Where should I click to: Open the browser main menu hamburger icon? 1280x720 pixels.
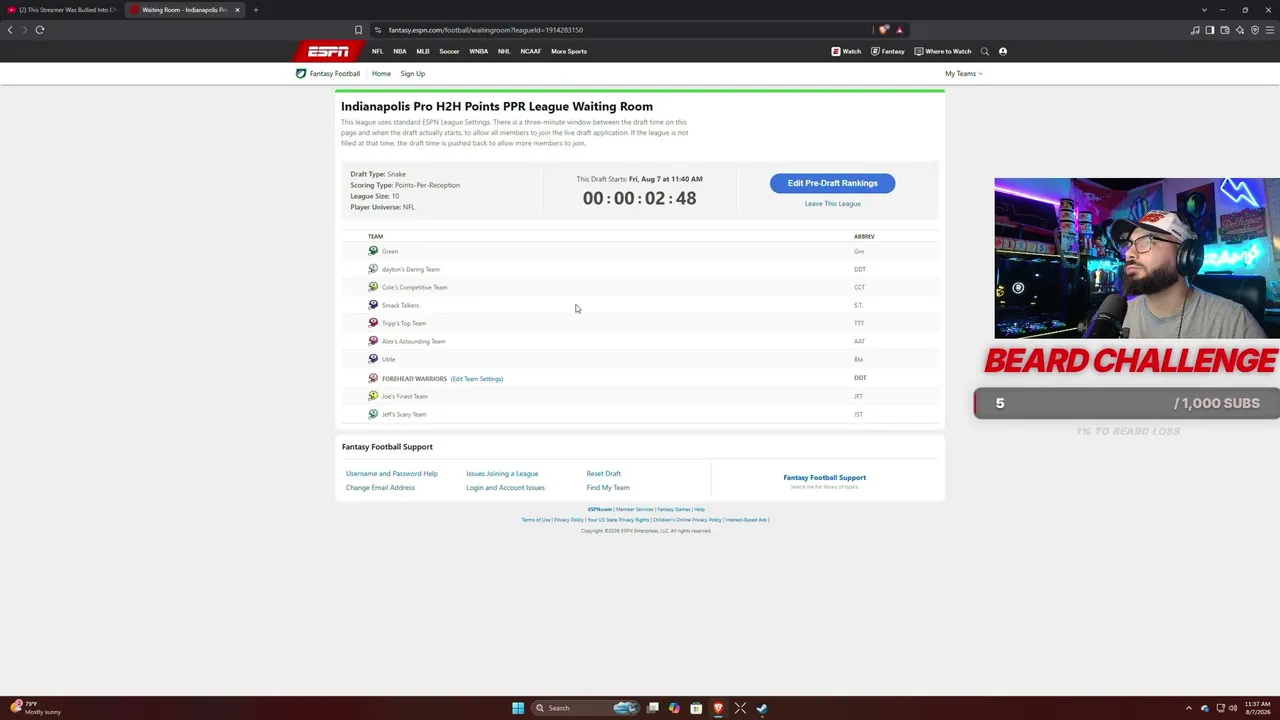coord(1271,30)
